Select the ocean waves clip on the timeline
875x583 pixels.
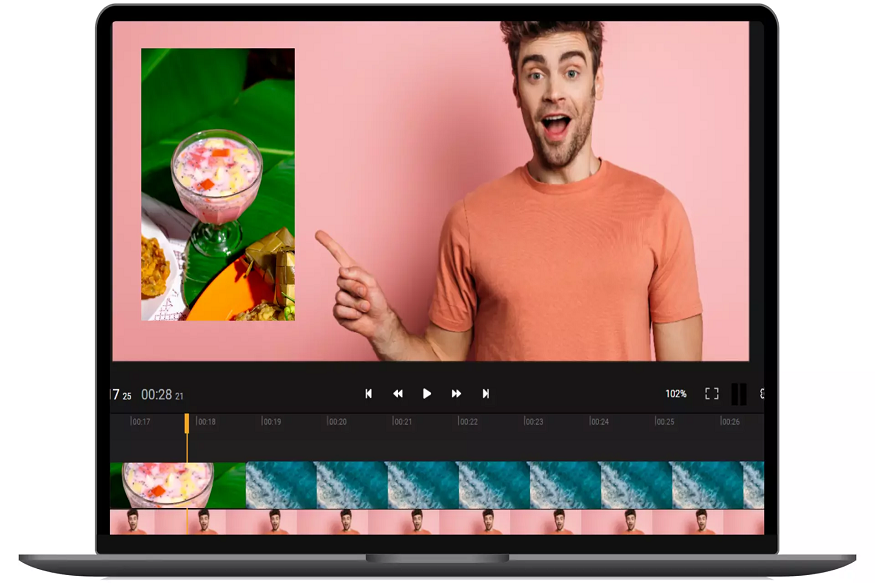[505, 485]
